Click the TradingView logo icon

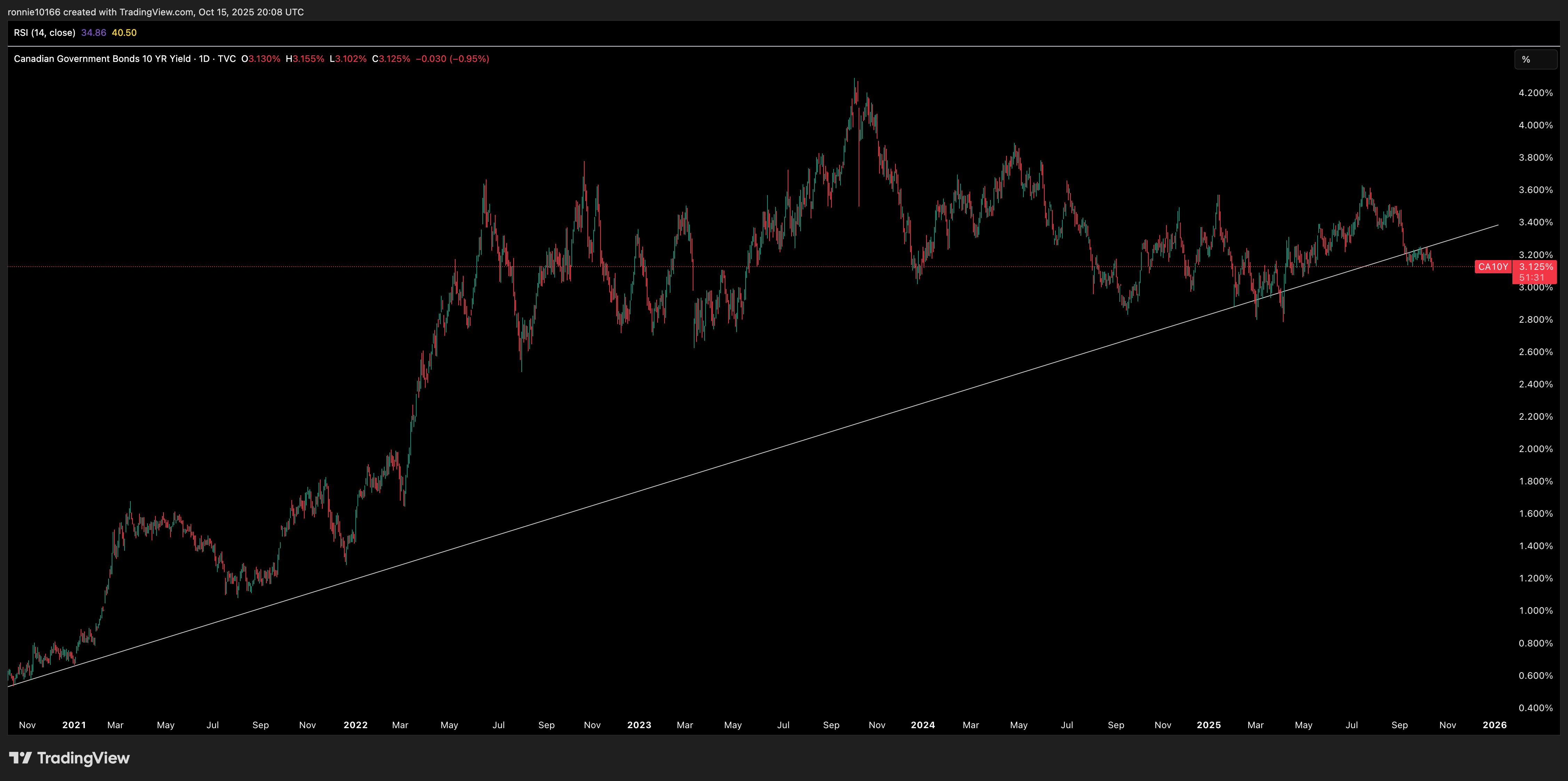(21, 758)
